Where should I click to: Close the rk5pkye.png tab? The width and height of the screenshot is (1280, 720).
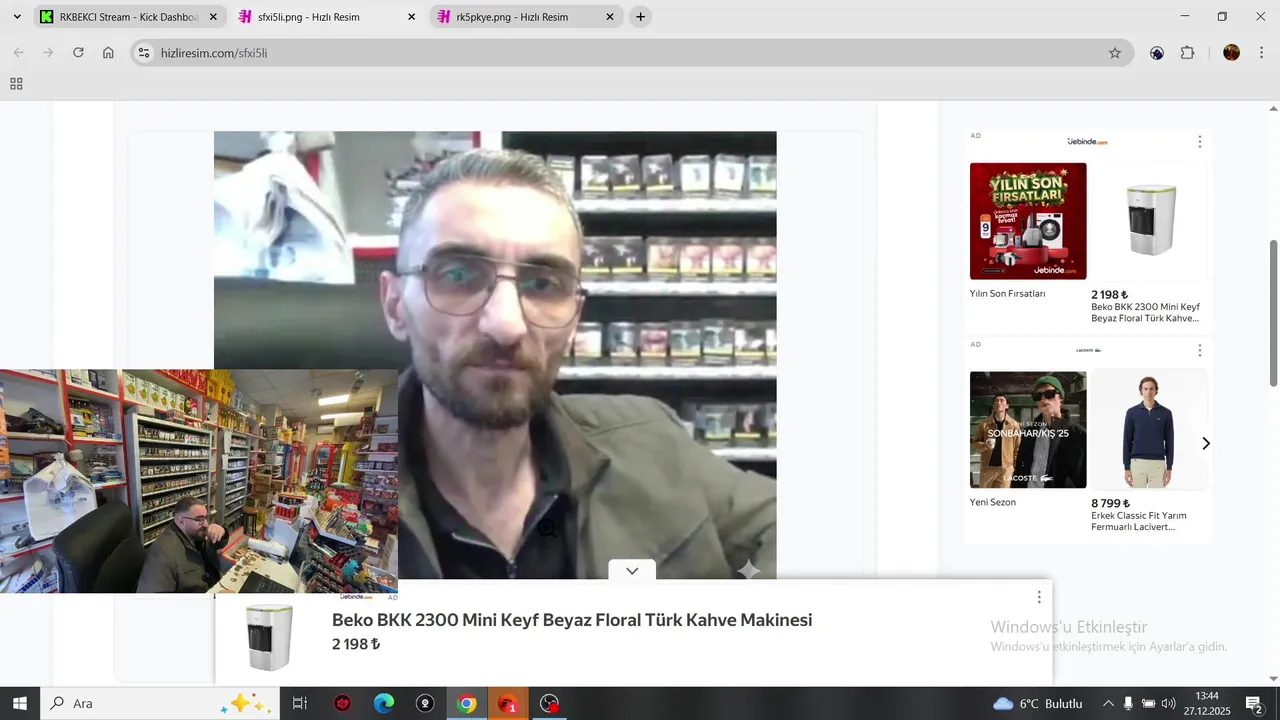coord(610,17)
